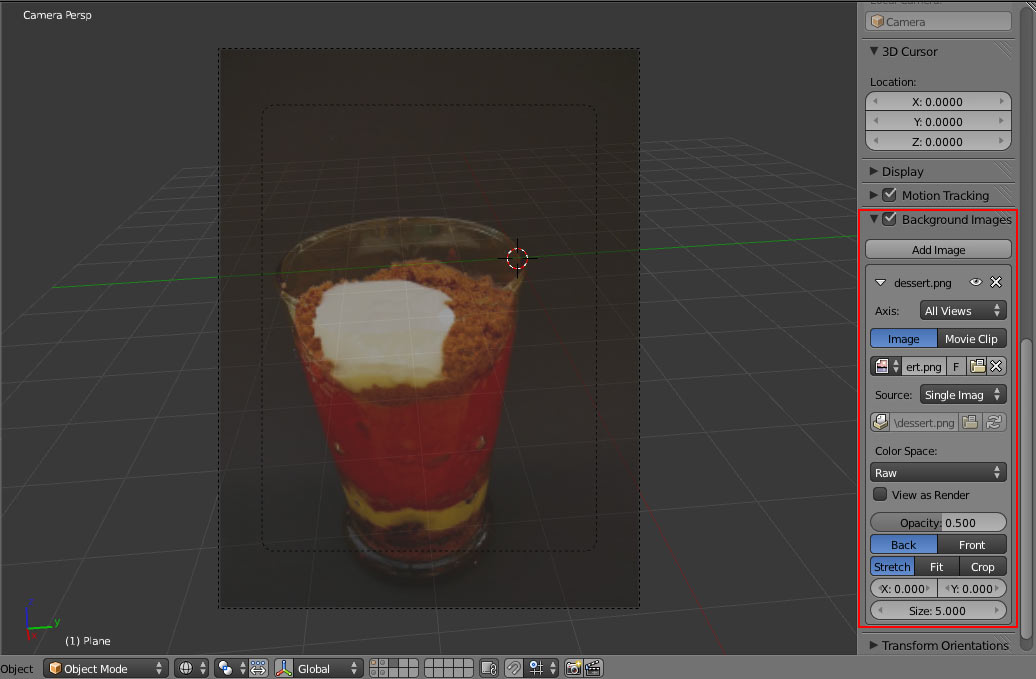Select the Front draw depth option
Screen dimensions: 1036x679
click(971, 544)
